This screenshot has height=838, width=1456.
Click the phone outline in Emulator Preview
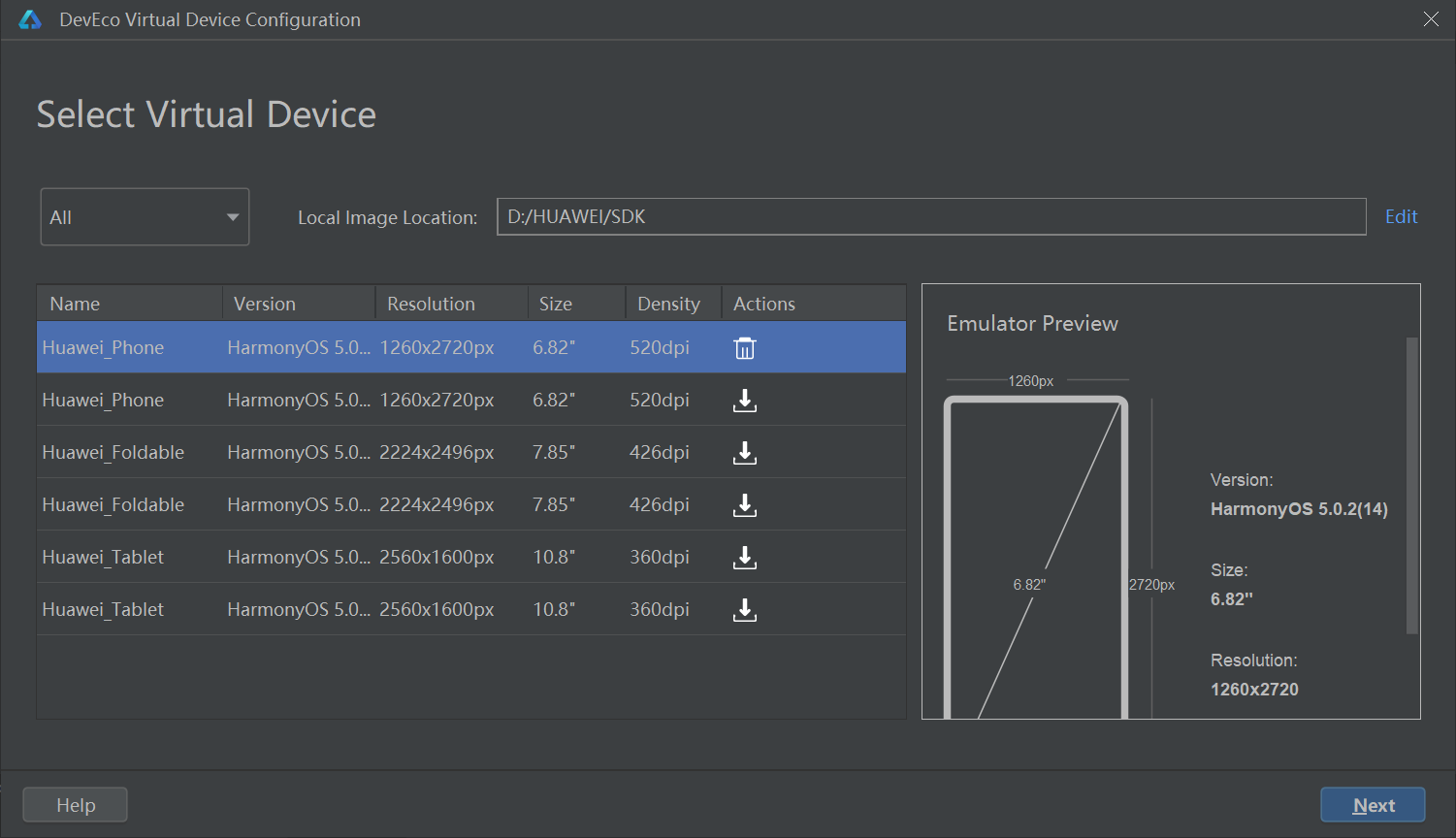coord(1036,558)
